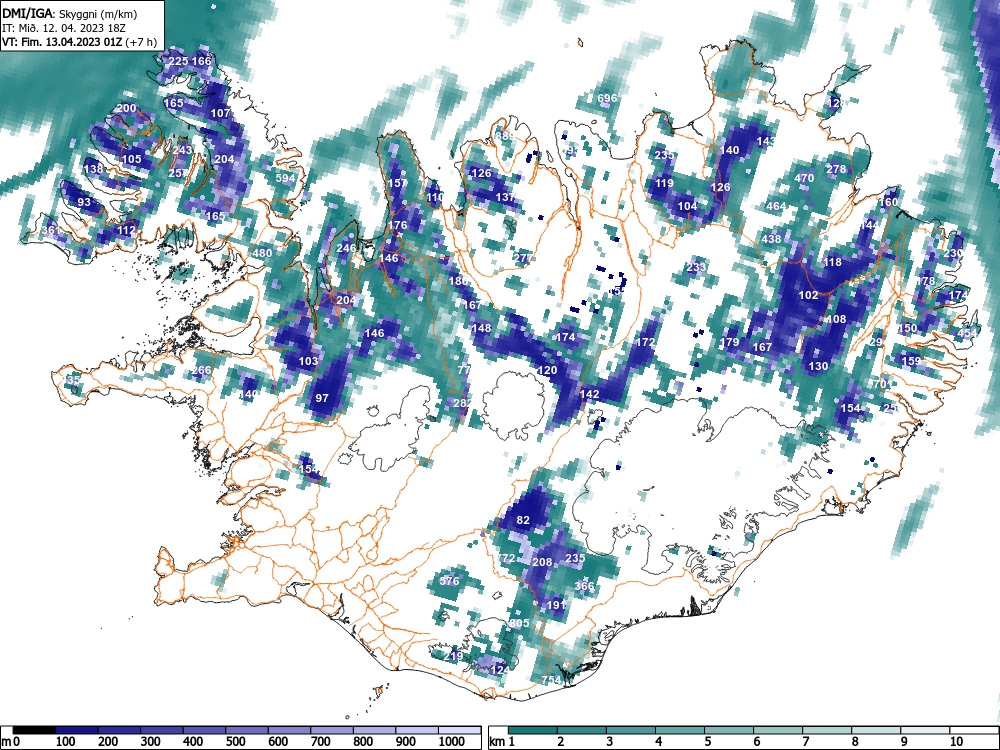
Task: Choose the dark teal swatch labeled km 1
Action: point(533,730)
